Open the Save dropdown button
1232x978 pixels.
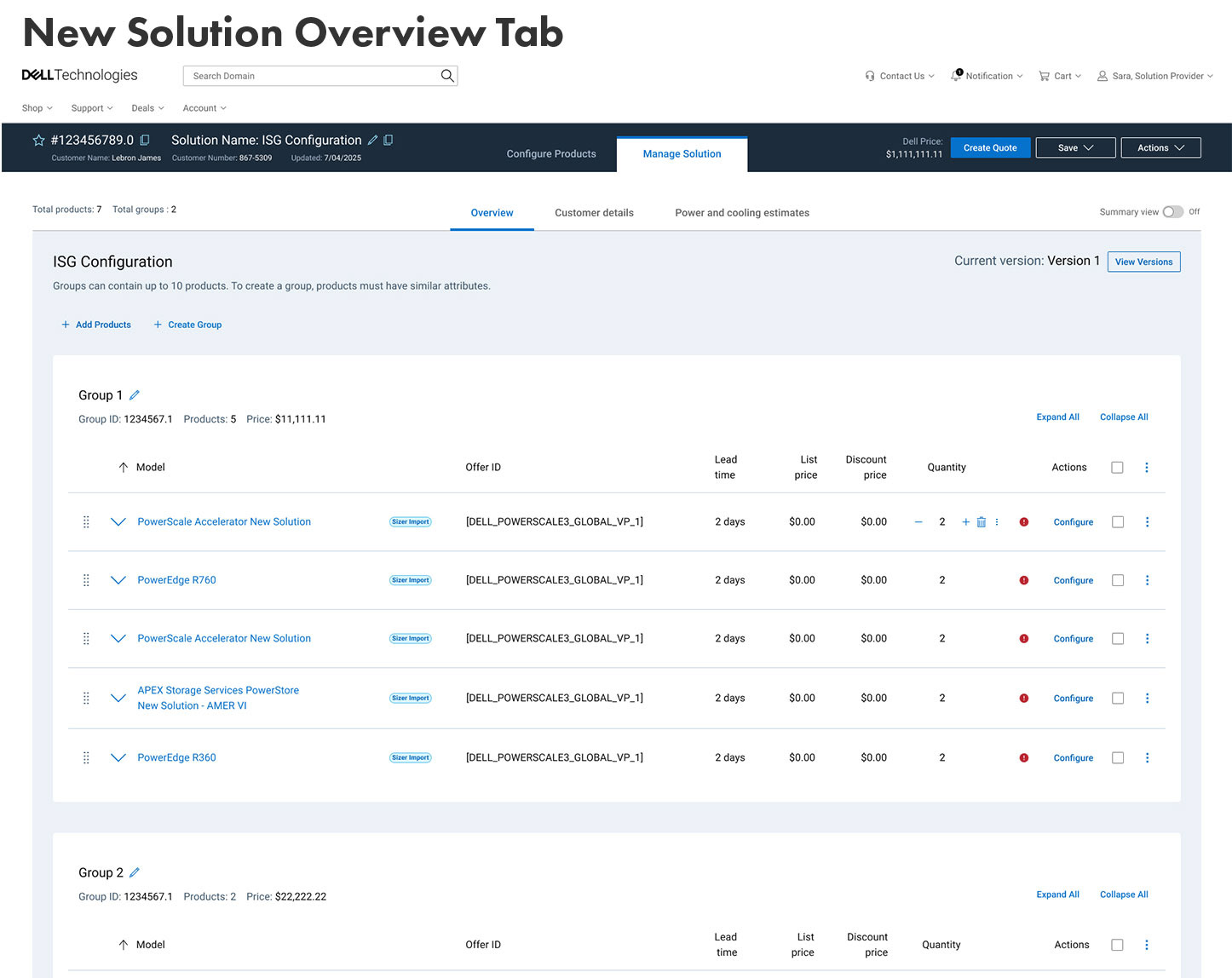point(1076,147)
